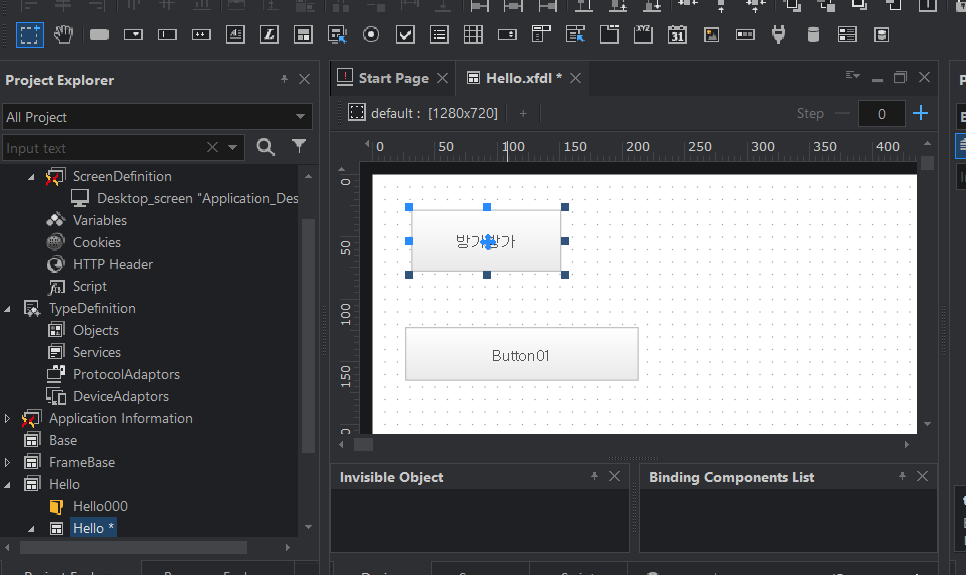The image size is (966, 575).
Task: Click the Project Explorer horizontal scrollbar
Action: click(x=133, y=547)
